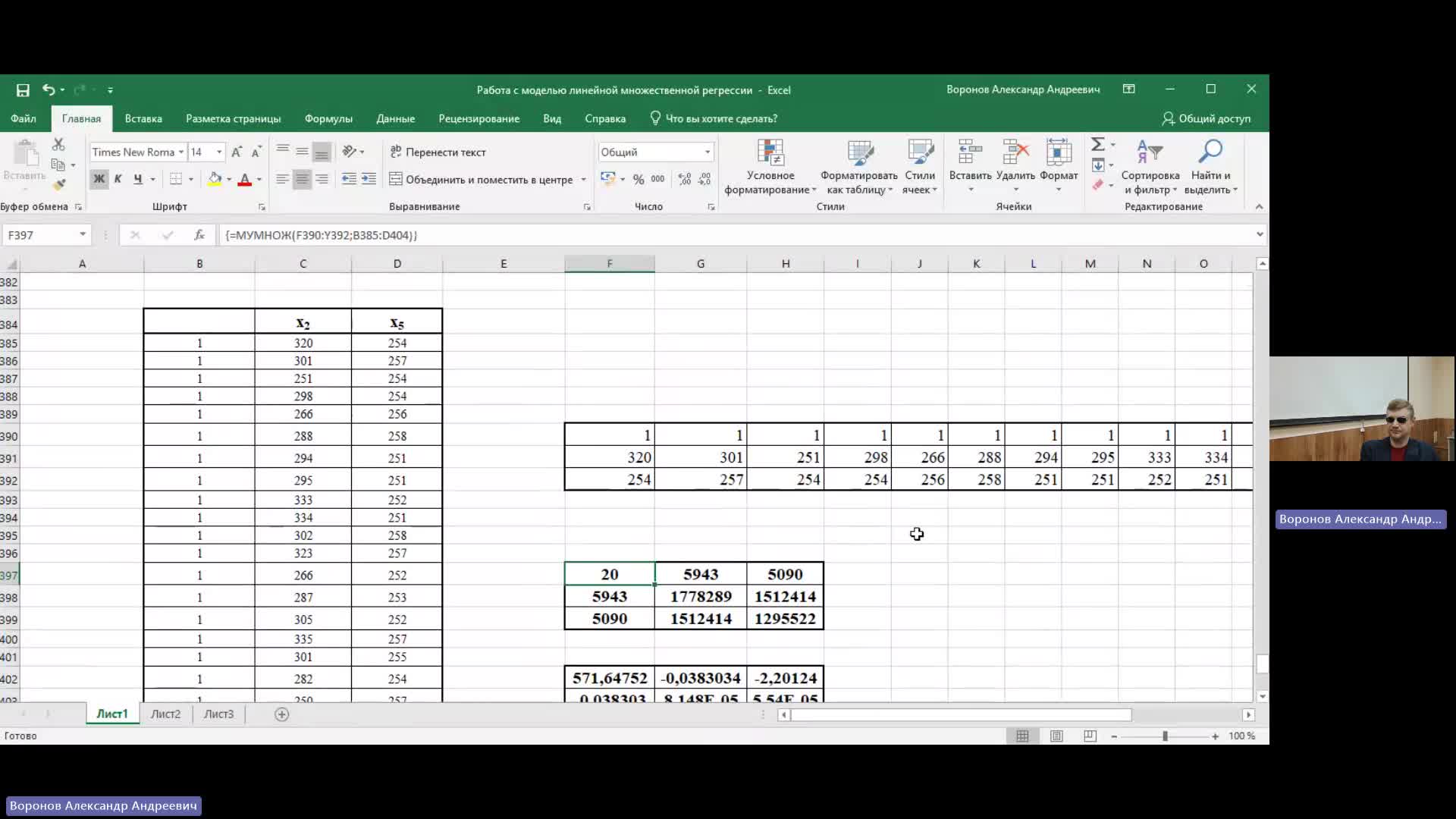Viewport: 1456px width, 819px height.
Task: Open Сортировка и фильтр menu
Action: tap(1150, 167)
